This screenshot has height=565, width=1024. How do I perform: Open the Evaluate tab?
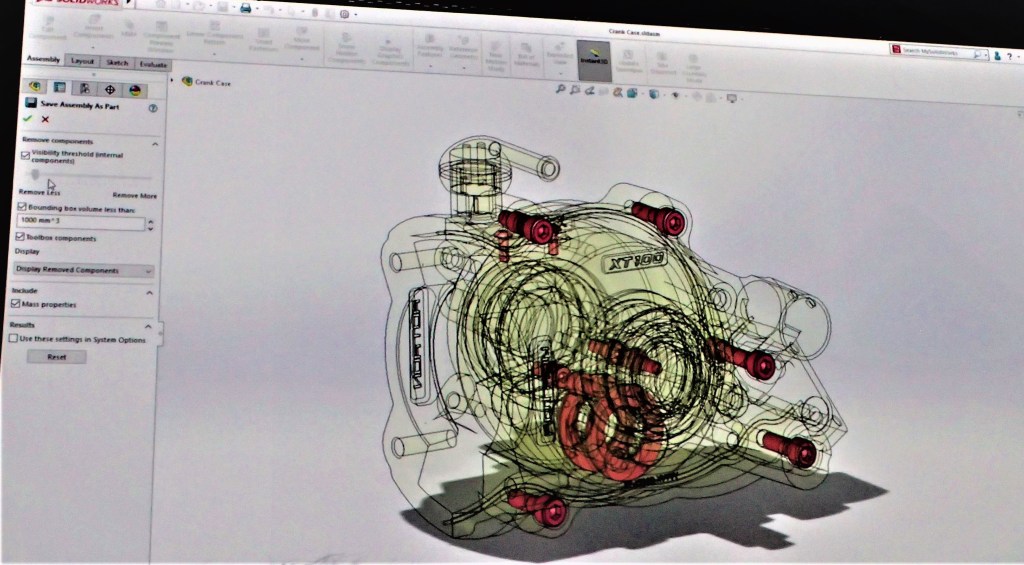click(x=152, y=62)
